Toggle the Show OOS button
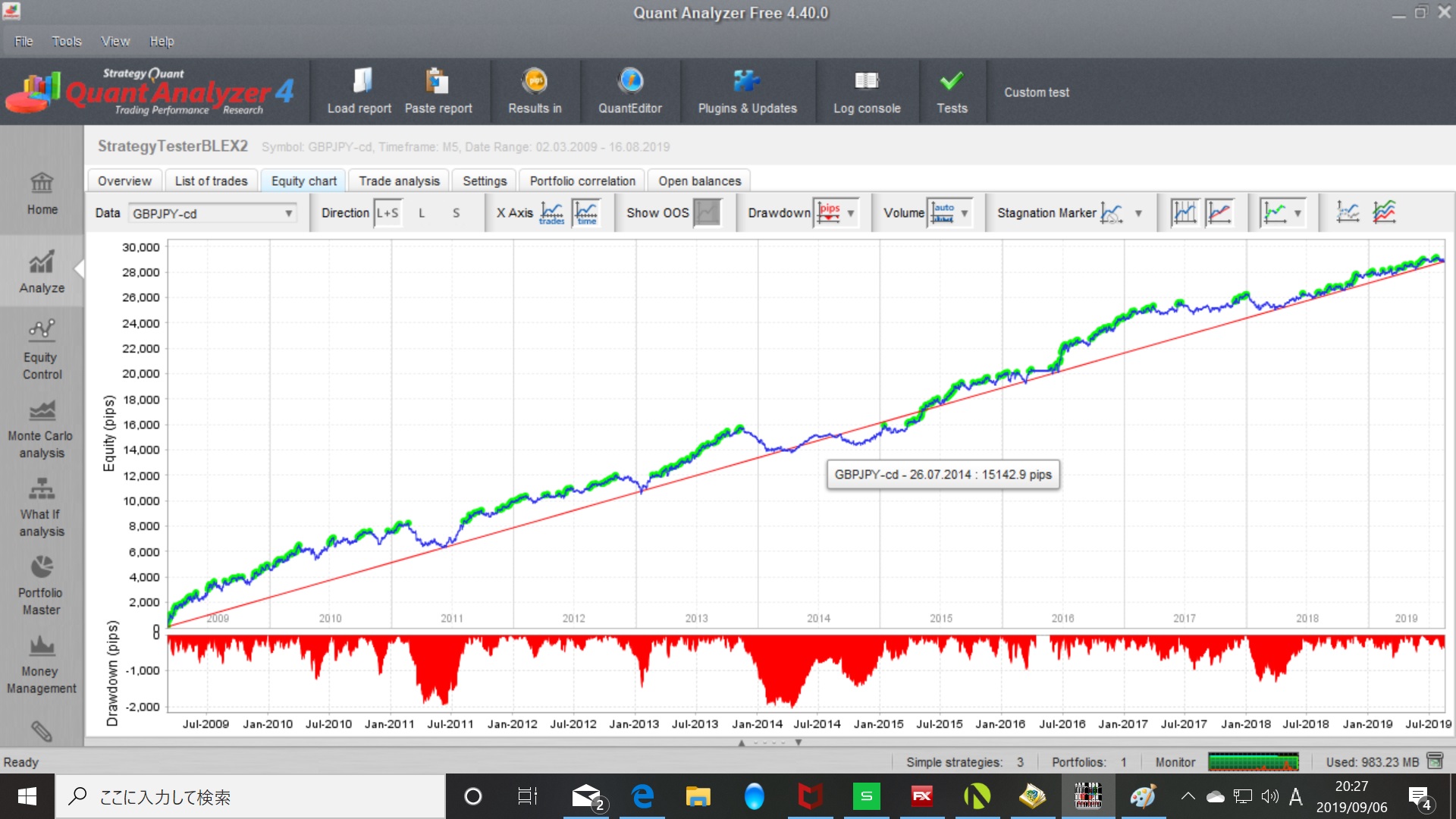 pyautogui.click(x=707, y=213)
